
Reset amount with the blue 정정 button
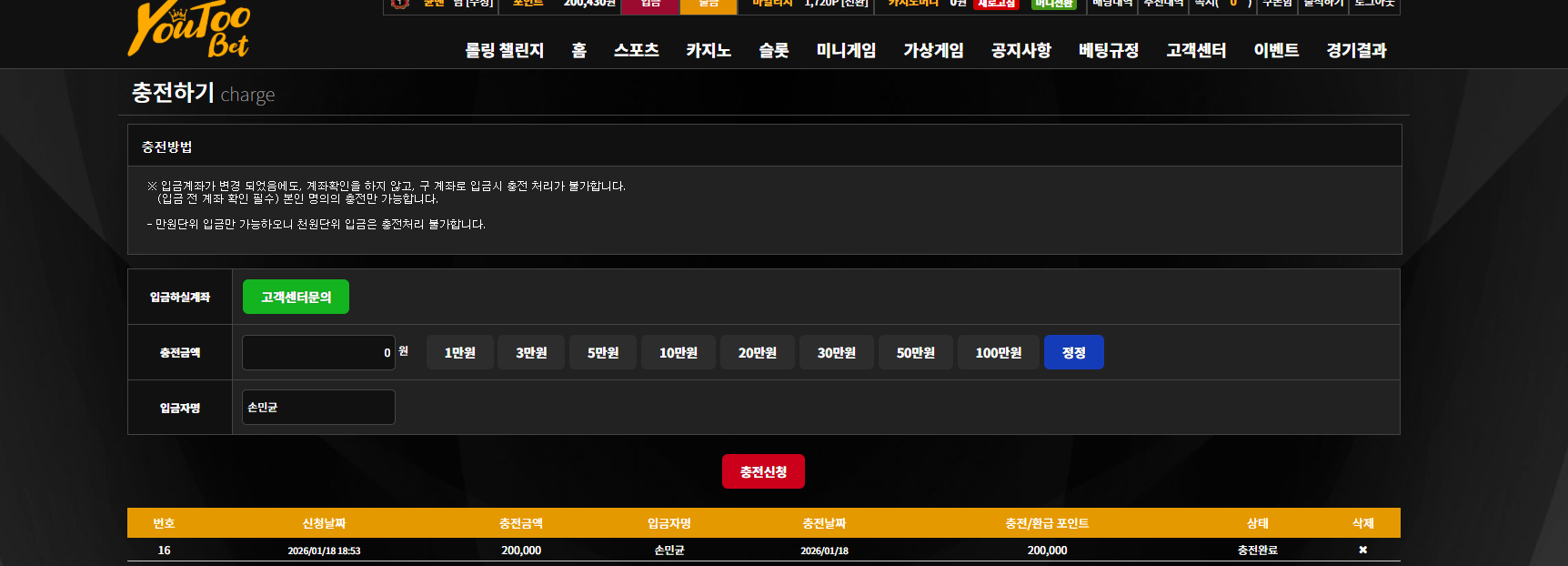pyautogui.click(x=1074, y=352)
